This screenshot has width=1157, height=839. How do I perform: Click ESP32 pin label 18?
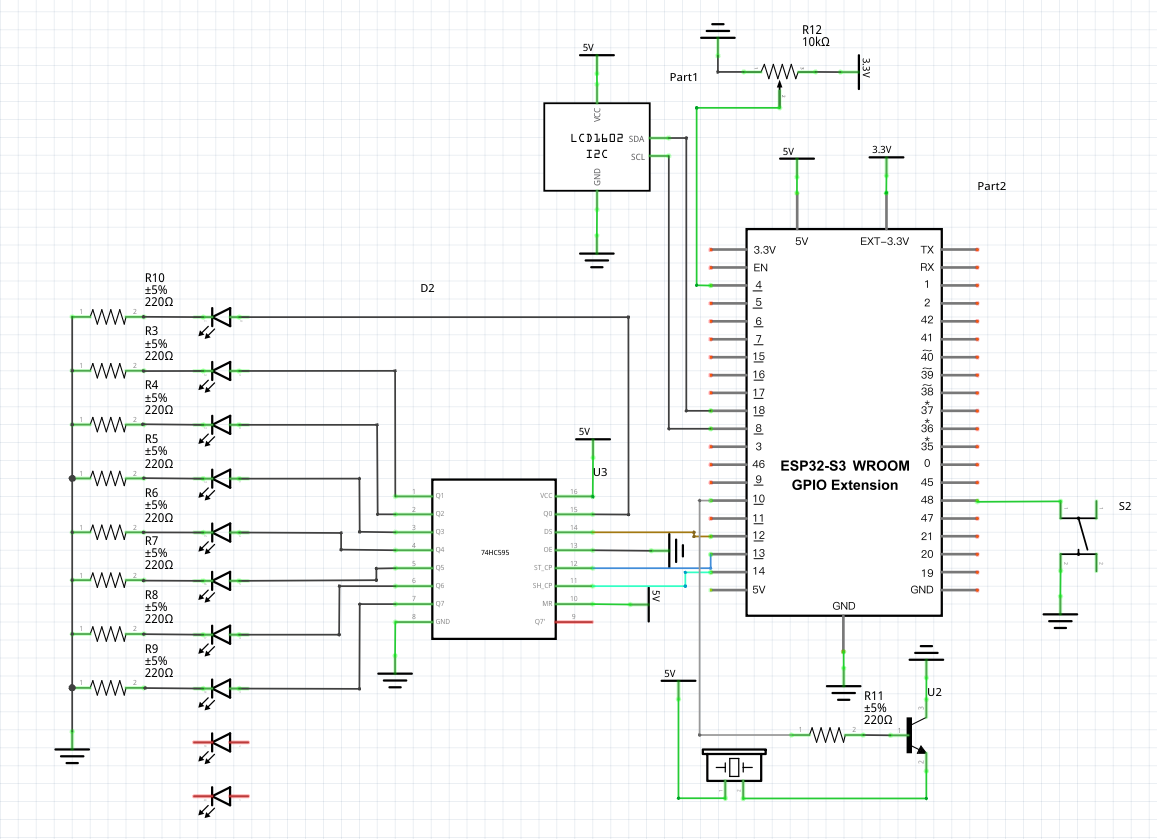point(759,410)
